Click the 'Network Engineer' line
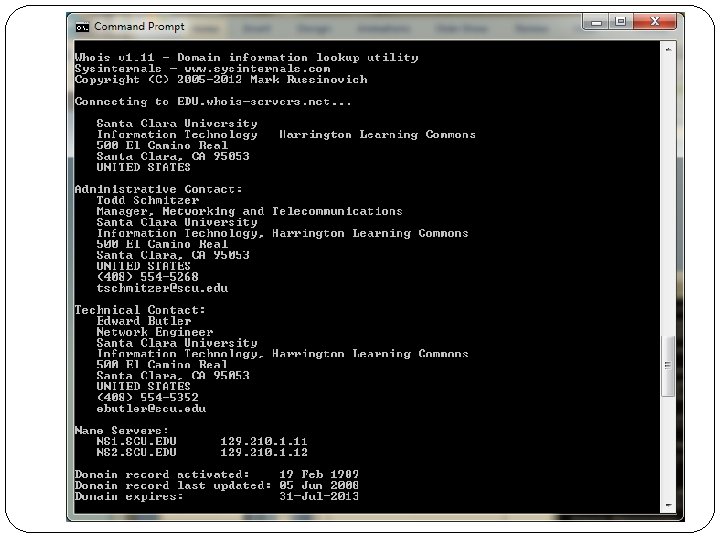Screen dimensions: 720x540 point(155,332)
